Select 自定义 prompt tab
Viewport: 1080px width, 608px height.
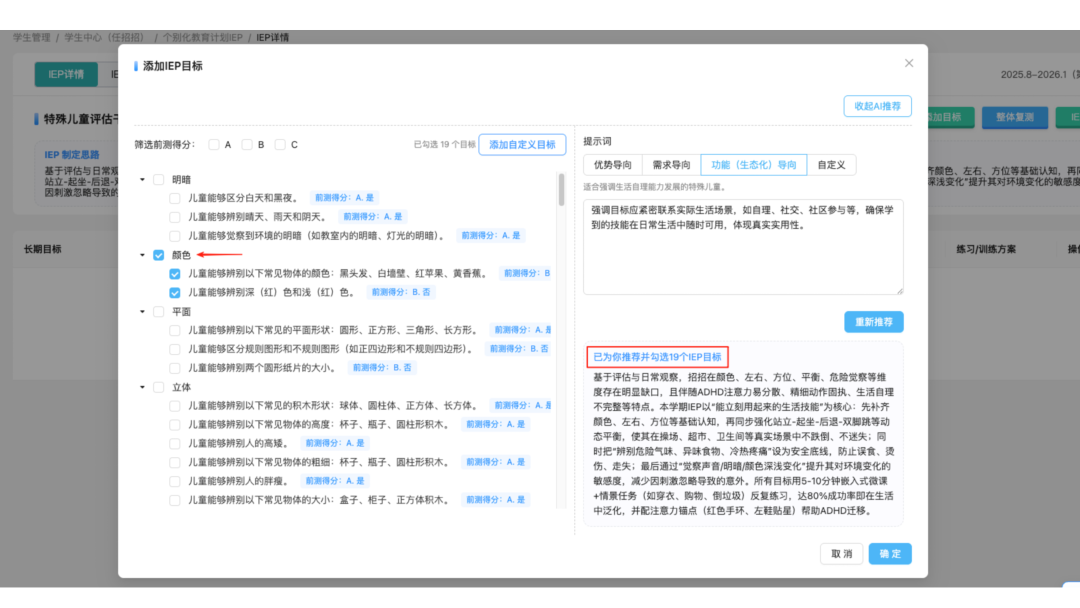pos(831,165)
